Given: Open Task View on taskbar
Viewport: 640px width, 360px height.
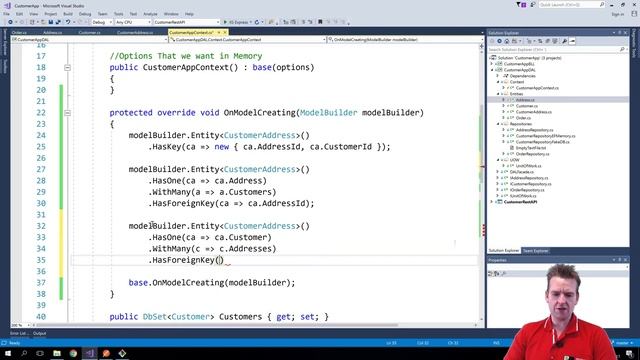Looking at the screenshot, I should 40,353.
